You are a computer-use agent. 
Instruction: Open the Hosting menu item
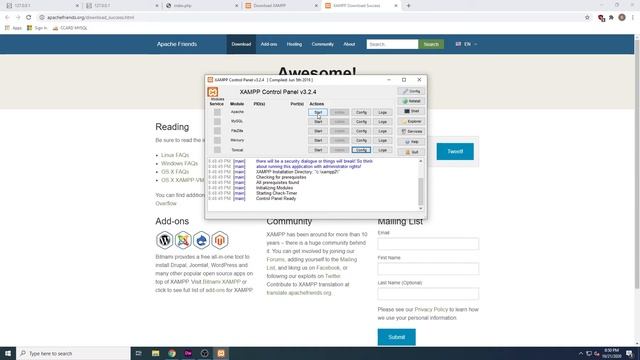(x=294, y=44)
